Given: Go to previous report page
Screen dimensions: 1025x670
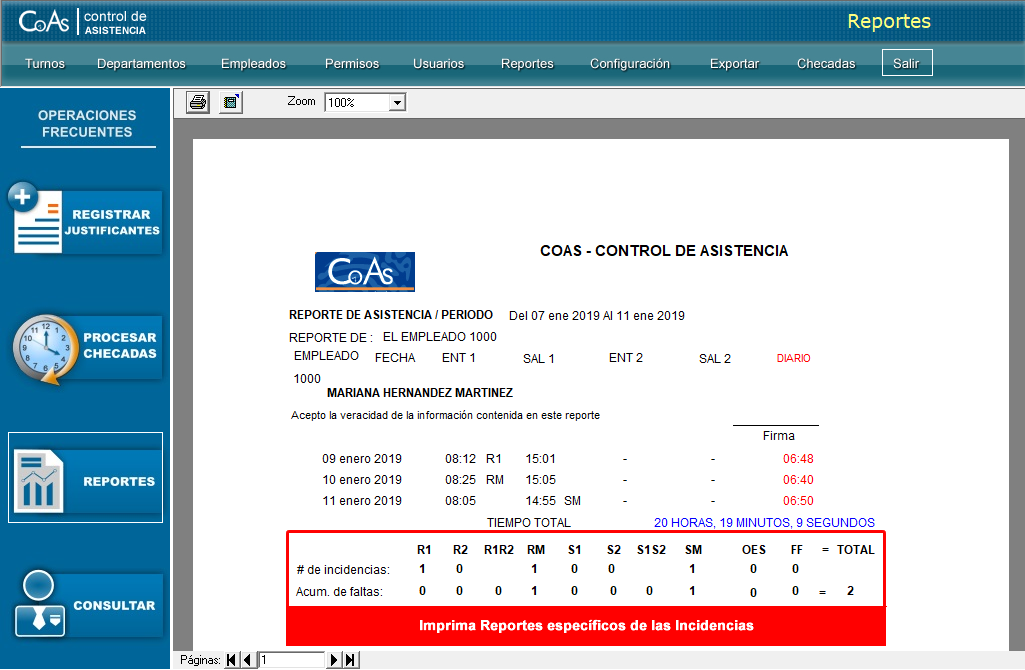Looking at the screenshot, I should [247, 660].
